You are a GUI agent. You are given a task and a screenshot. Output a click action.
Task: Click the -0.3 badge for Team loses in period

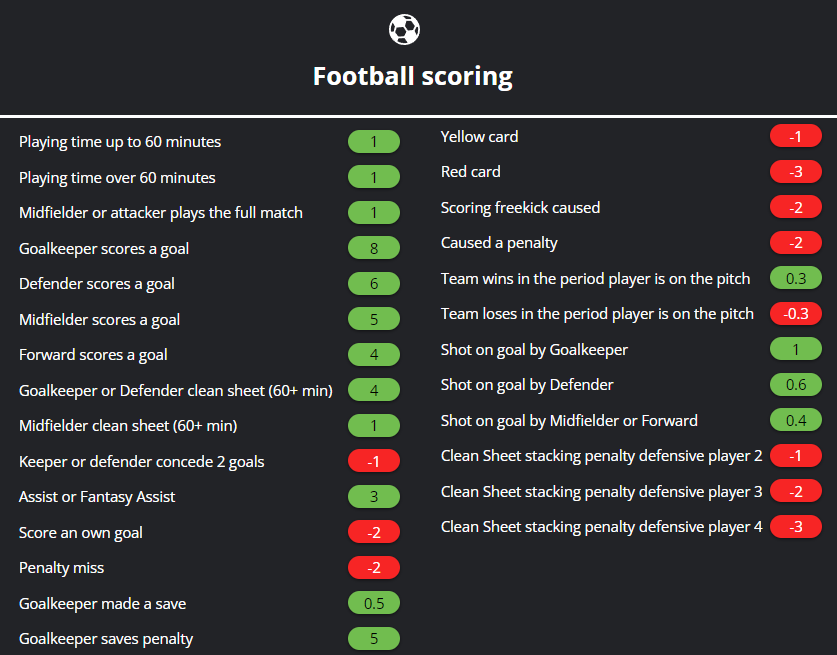[x=795, y=313]
